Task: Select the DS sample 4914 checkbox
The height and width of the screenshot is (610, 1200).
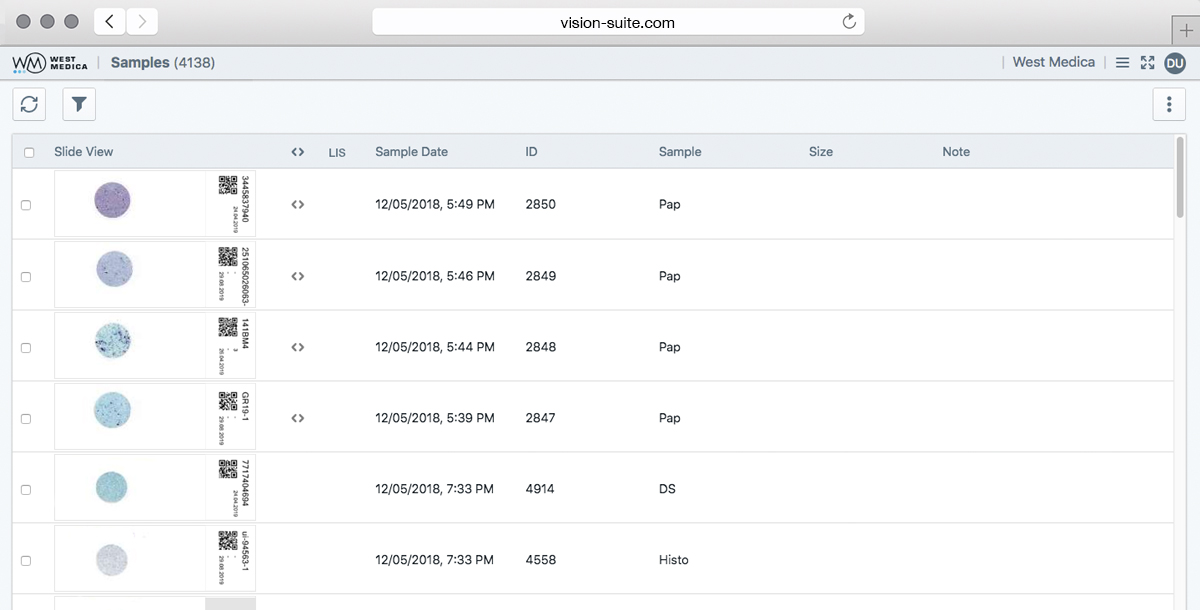Action: coord(26,490)
